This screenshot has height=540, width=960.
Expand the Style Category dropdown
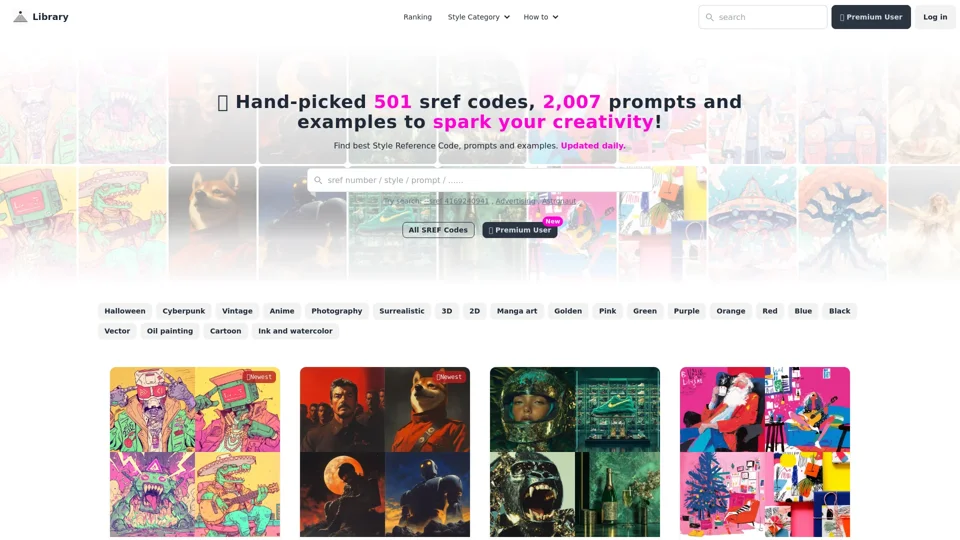point(478,17)
